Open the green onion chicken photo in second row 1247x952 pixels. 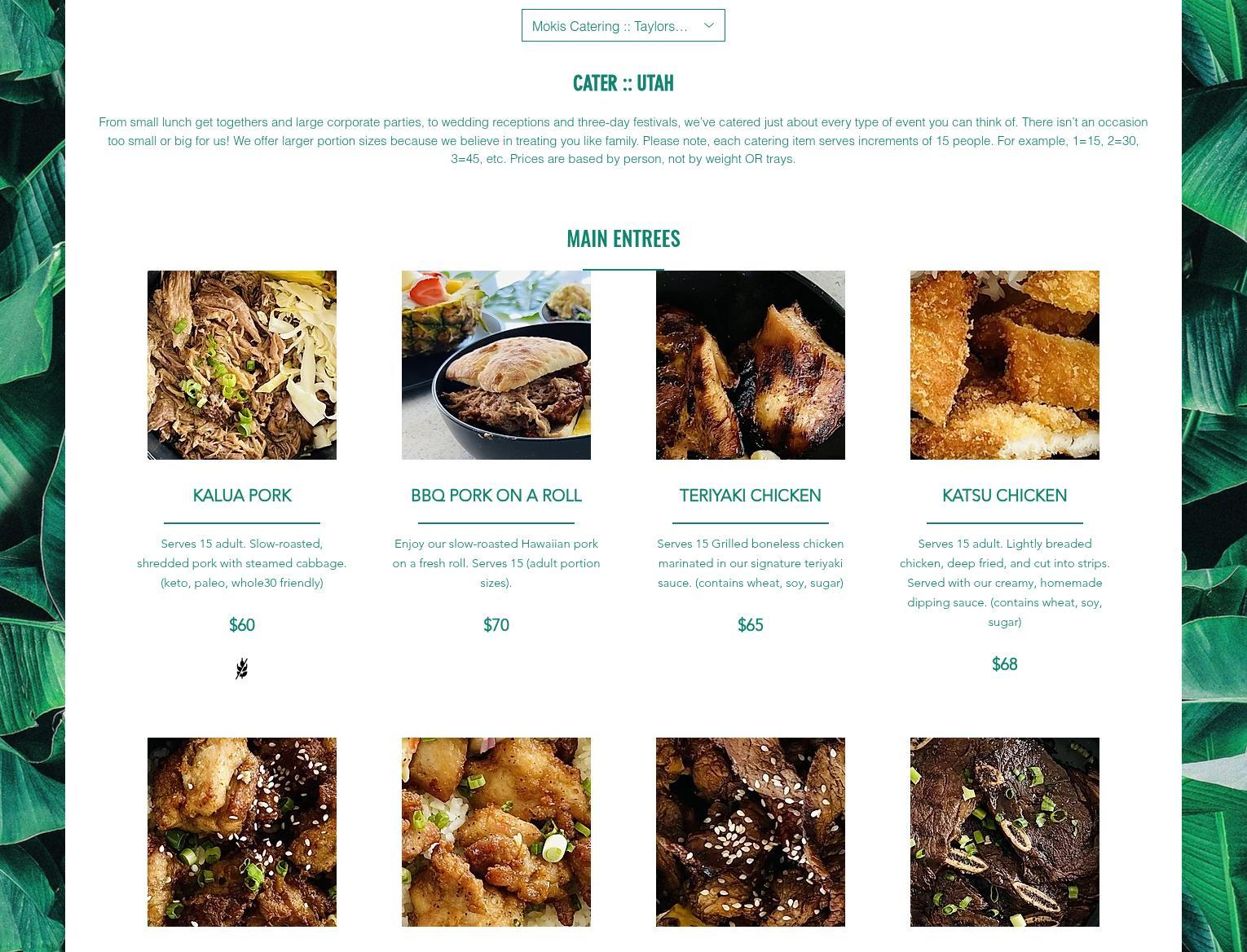[x=496, y=832]
